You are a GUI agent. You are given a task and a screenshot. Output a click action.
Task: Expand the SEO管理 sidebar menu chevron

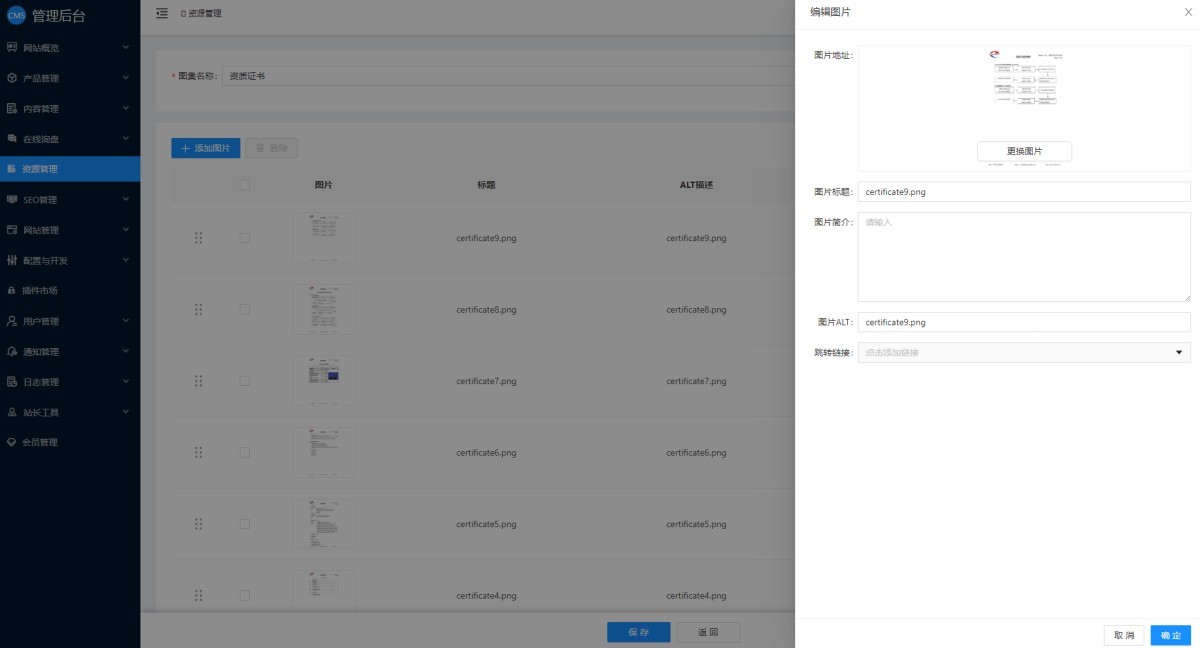pyautogui.click(x=126, y=200)
